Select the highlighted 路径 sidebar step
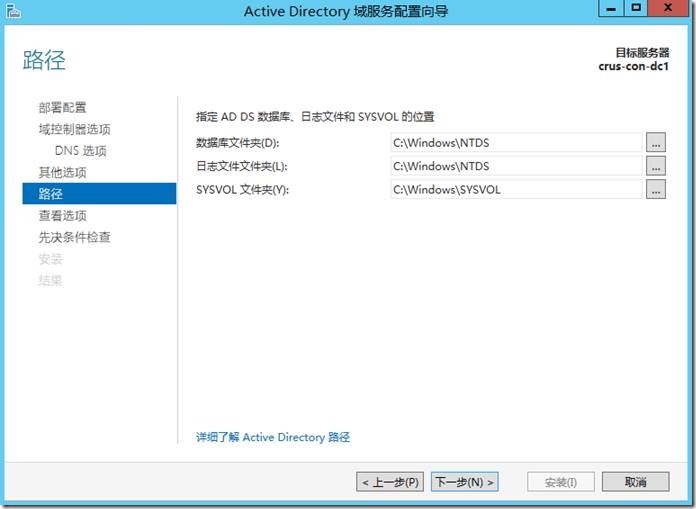This screenshot has width=696, height=509. click(99, 193)
